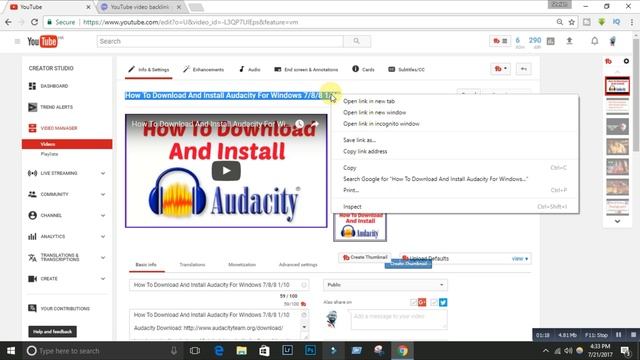The height and width of the screenshot is (360, 640).
Task: Open Playlists under Video Manager
Action: click(49, 154)
